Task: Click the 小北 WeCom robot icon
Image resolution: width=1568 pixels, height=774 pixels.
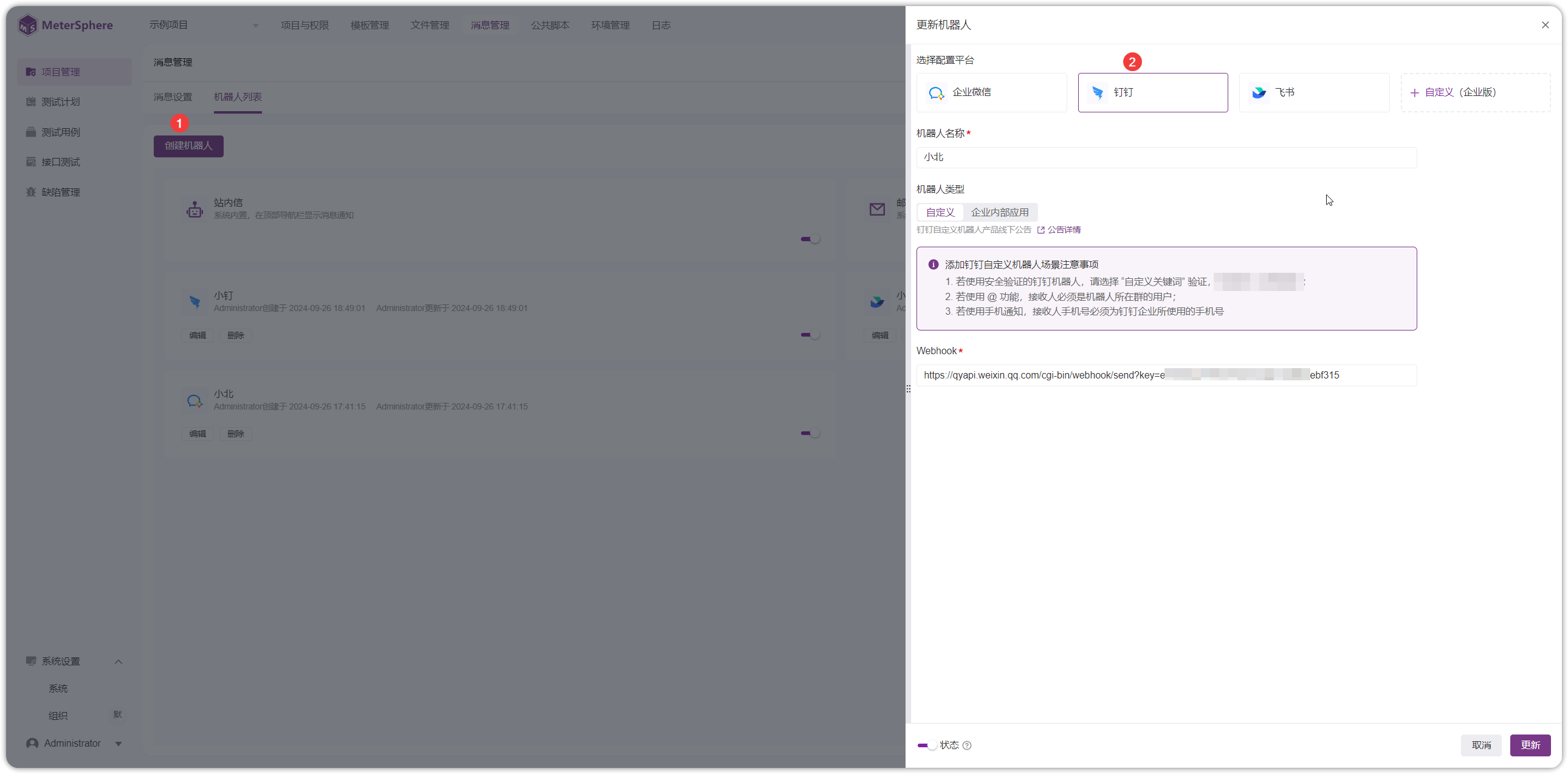Action: point(194,400)
